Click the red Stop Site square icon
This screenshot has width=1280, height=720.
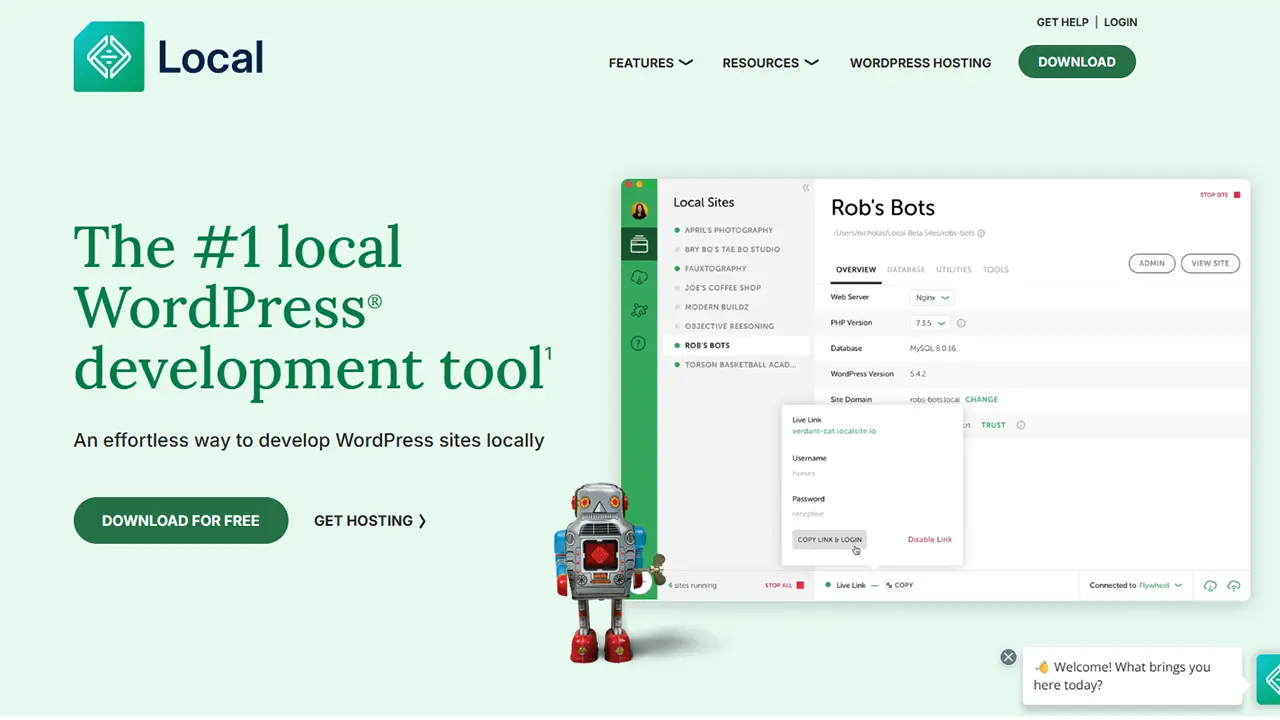(1237, 195)
